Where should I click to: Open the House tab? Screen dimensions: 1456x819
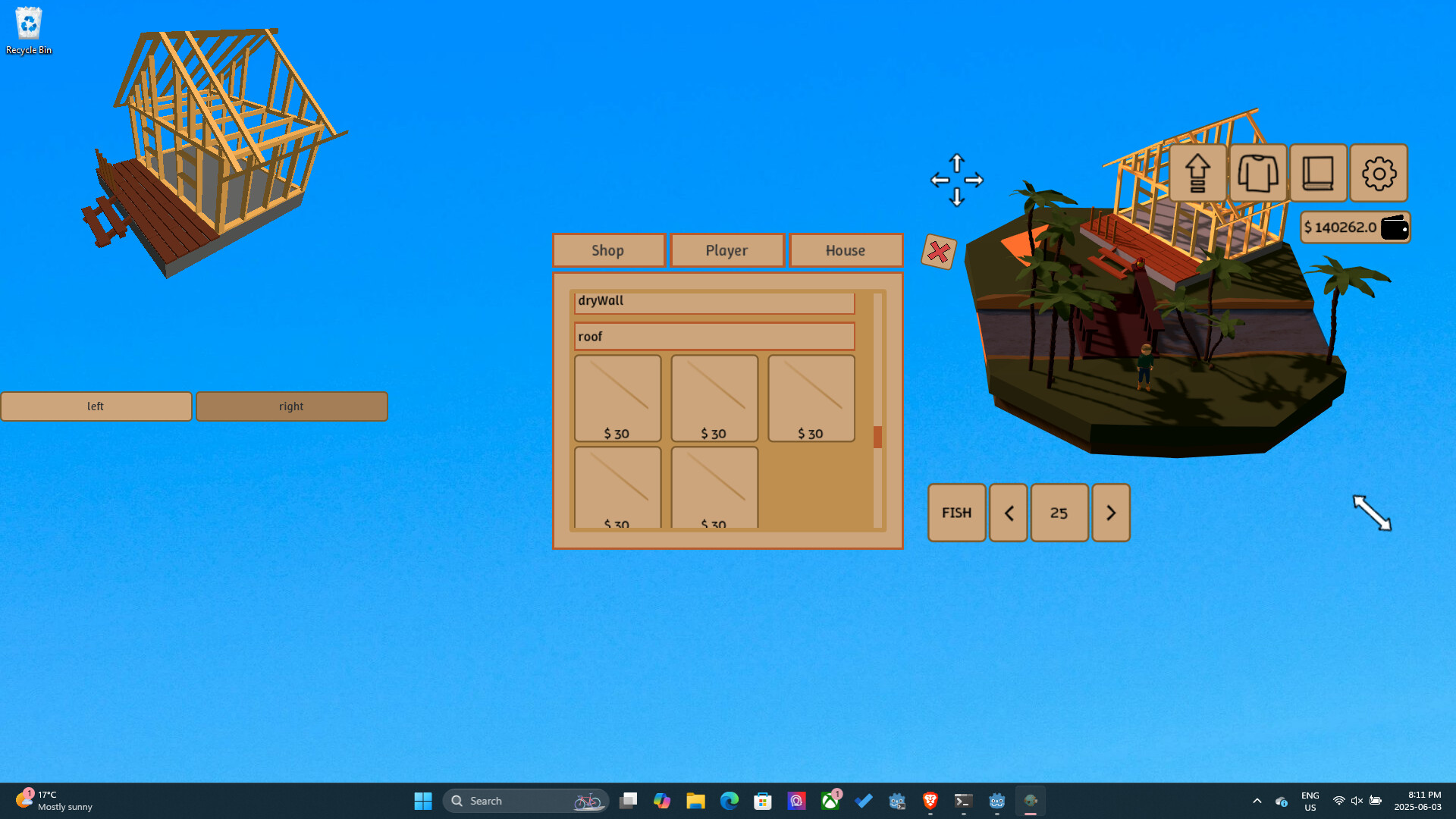pos(845,250)
